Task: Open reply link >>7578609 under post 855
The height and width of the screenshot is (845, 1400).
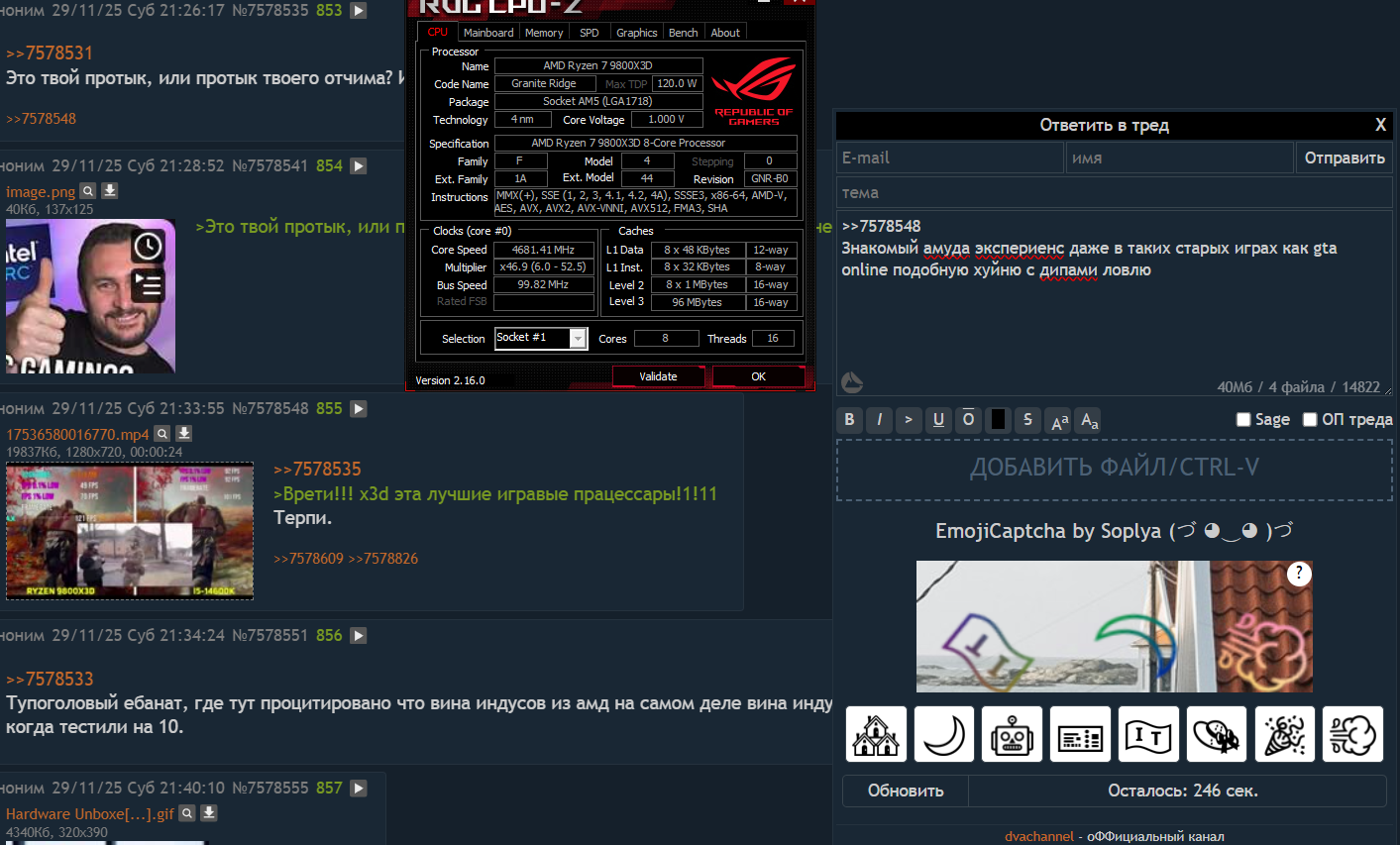Action: pos(308,559)
